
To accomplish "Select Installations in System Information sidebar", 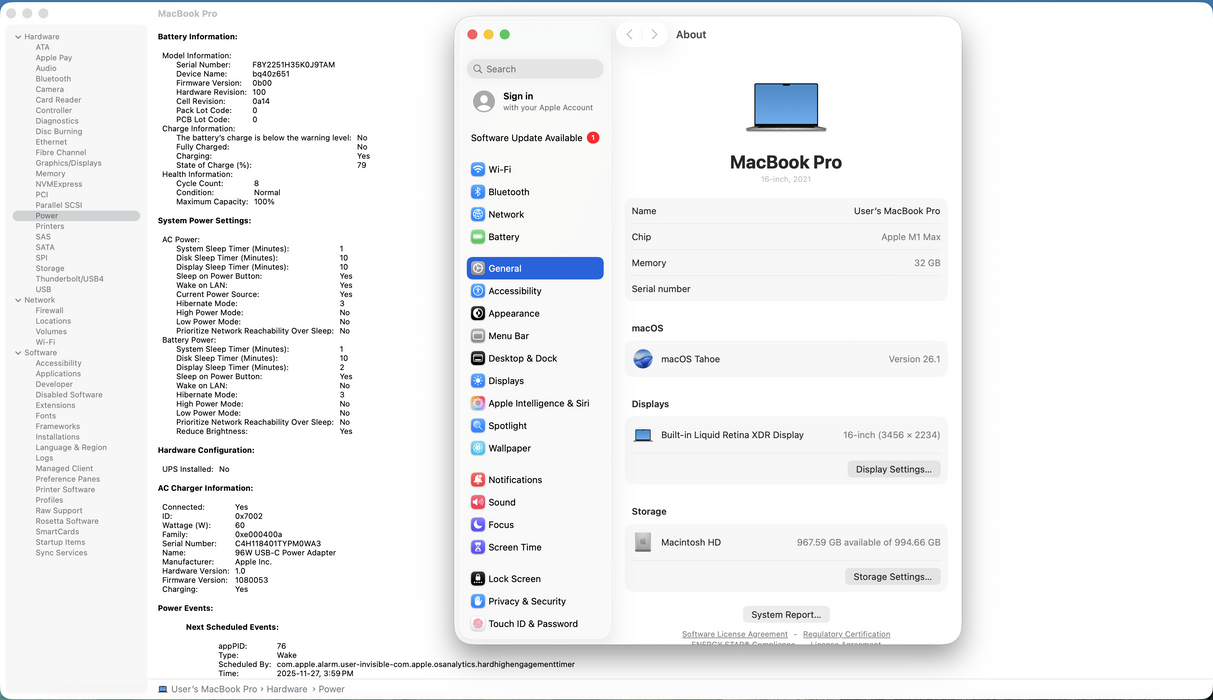I will pyautogui.click(x=57, y=437).
